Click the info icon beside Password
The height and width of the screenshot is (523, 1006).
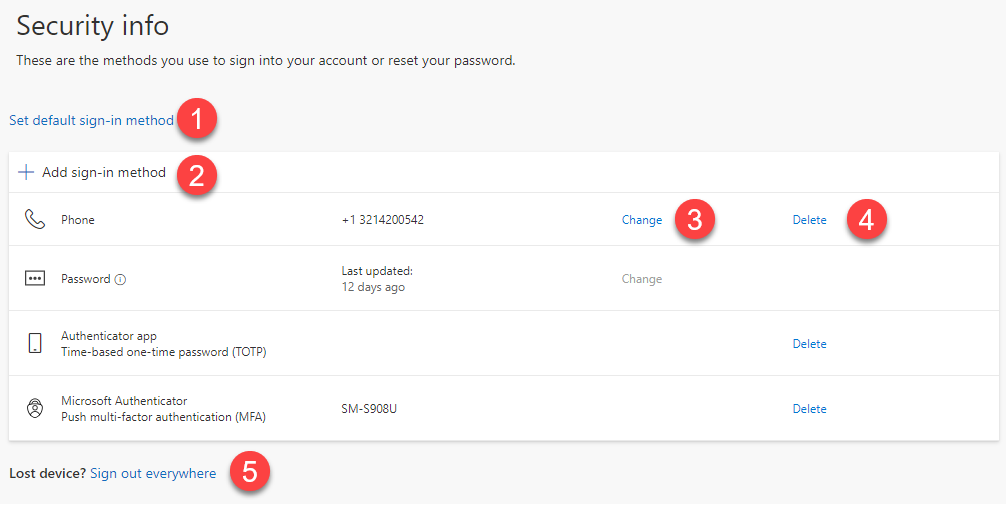(x=120, y=280)
